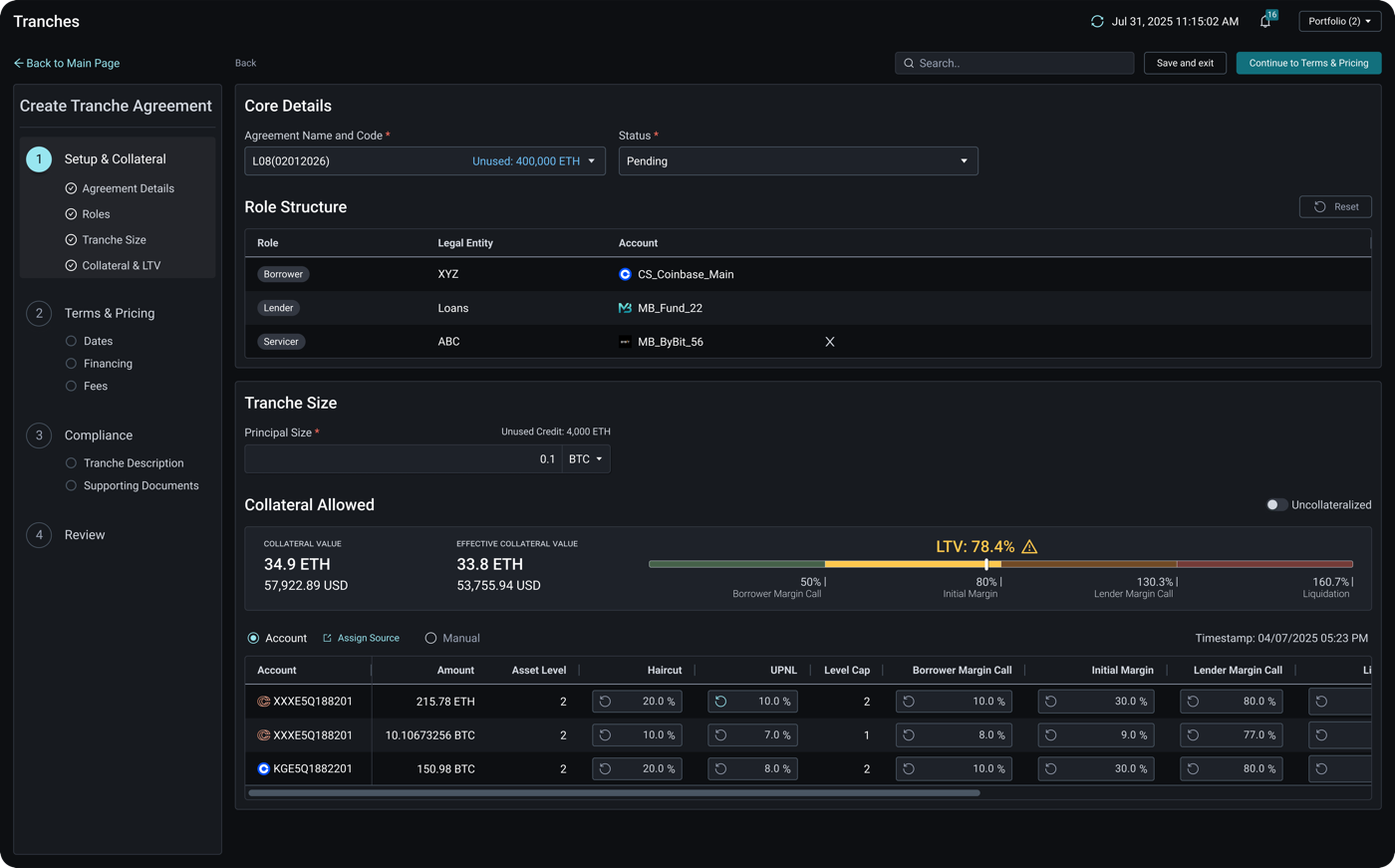The image size is (1395, 868).
Task: Toggle the Uncollateralized switch
Action: point(1275,505)
